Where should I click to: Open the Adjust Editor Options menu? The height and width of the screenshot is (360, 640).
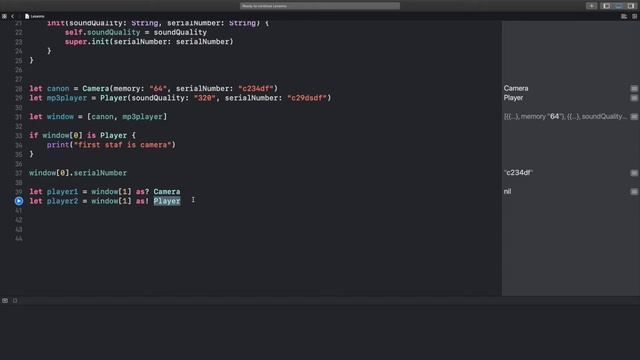[624, 16]
